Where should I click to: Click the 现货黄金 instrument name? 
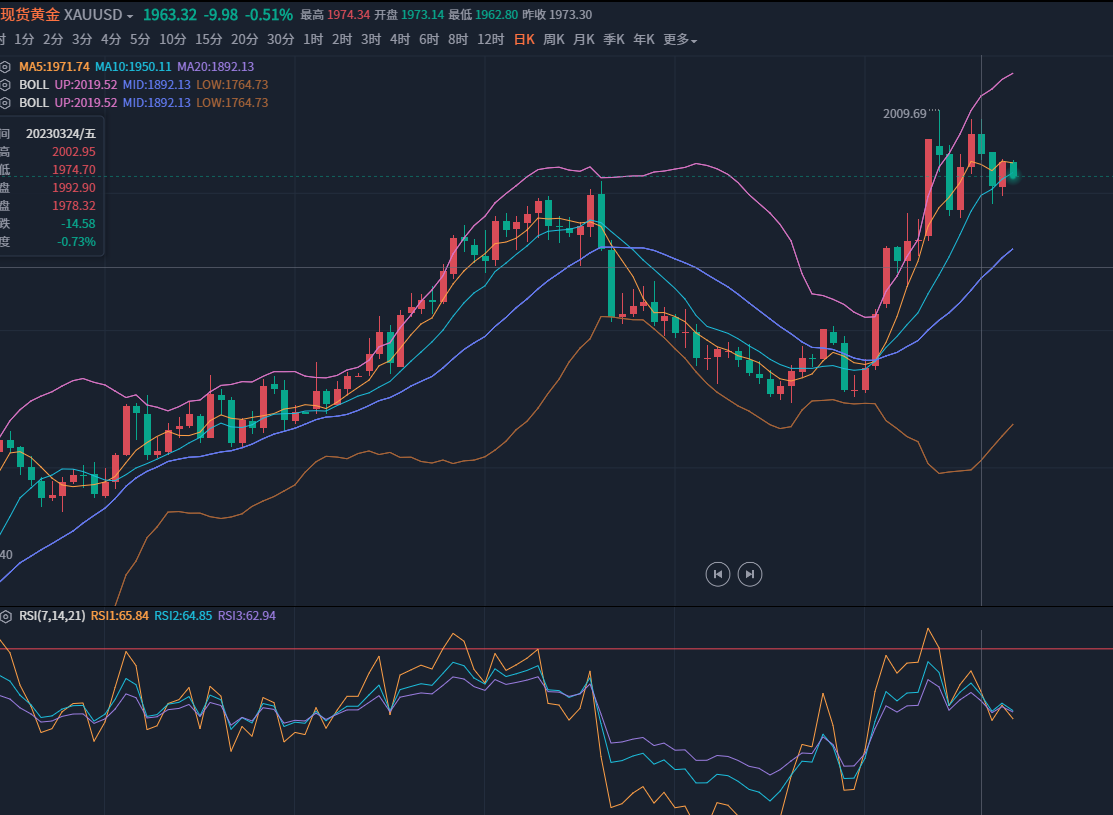coord(31,15)
